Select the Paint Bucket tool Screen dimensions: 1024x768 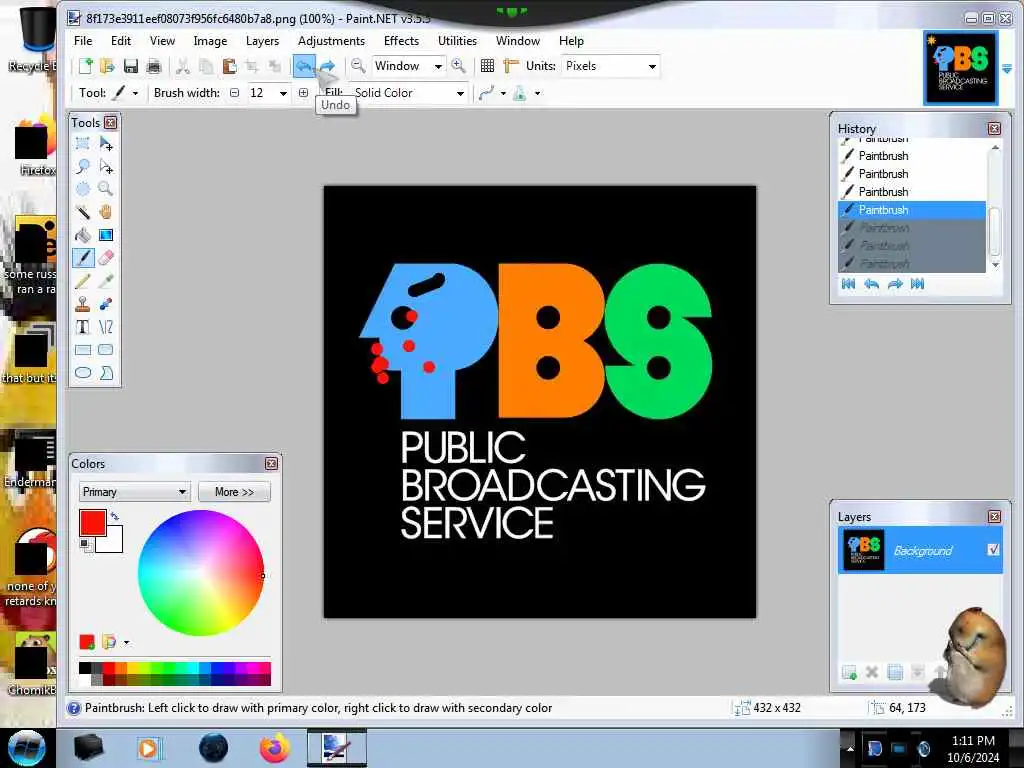(83, 235)
